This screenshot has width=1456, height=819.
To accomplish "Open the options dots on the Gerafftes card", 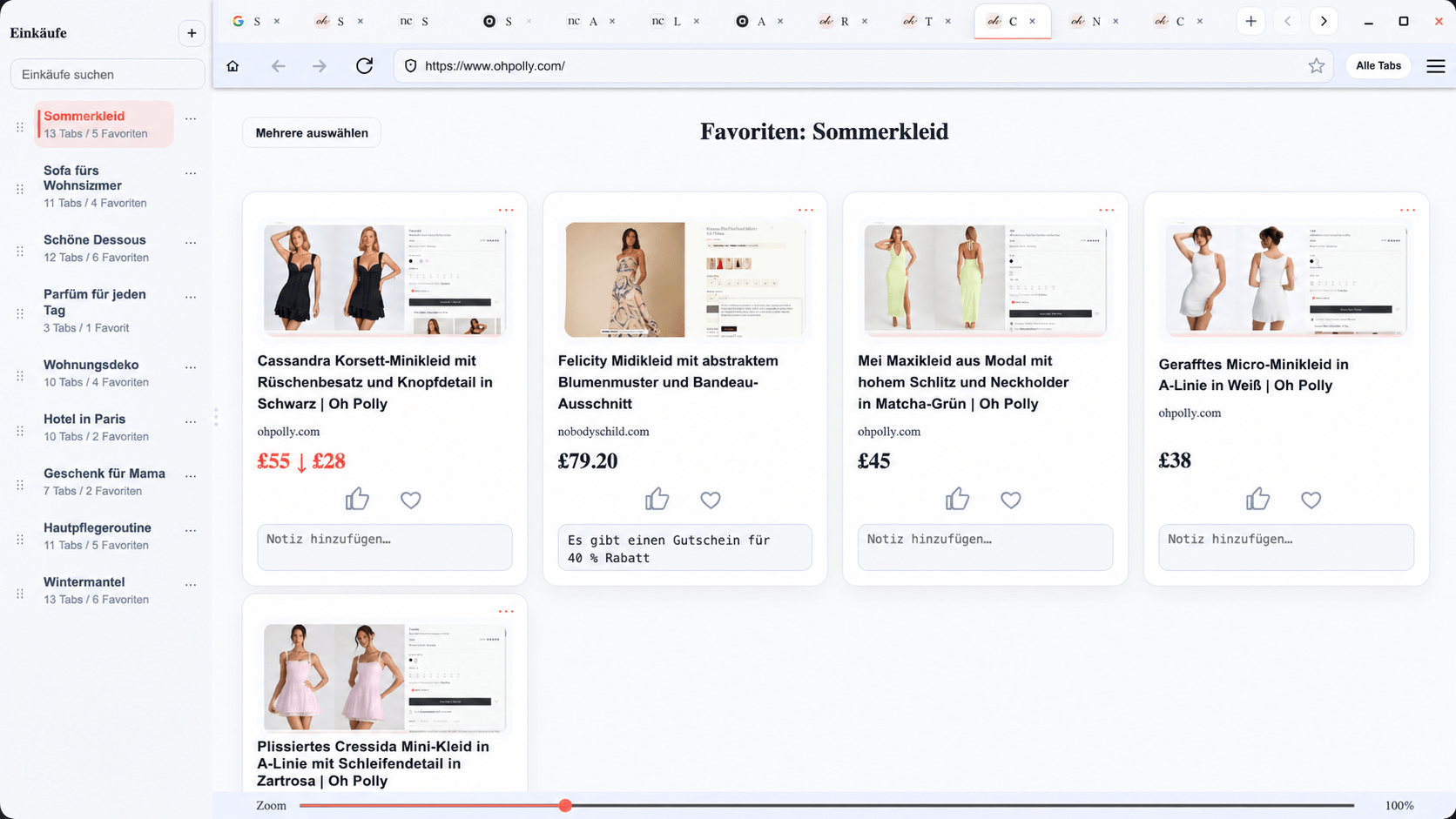I will 1407,210.
